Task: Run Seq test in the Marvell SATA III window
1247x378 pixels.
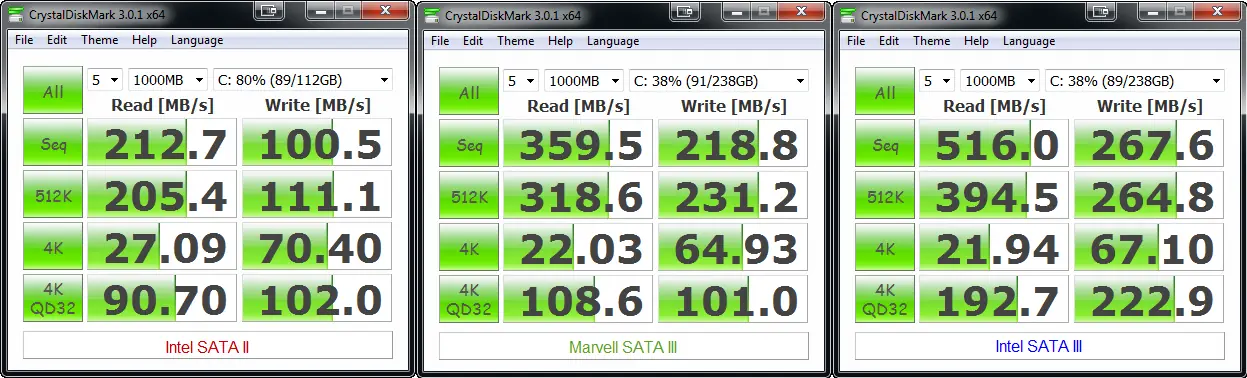Action: point(469,143)
